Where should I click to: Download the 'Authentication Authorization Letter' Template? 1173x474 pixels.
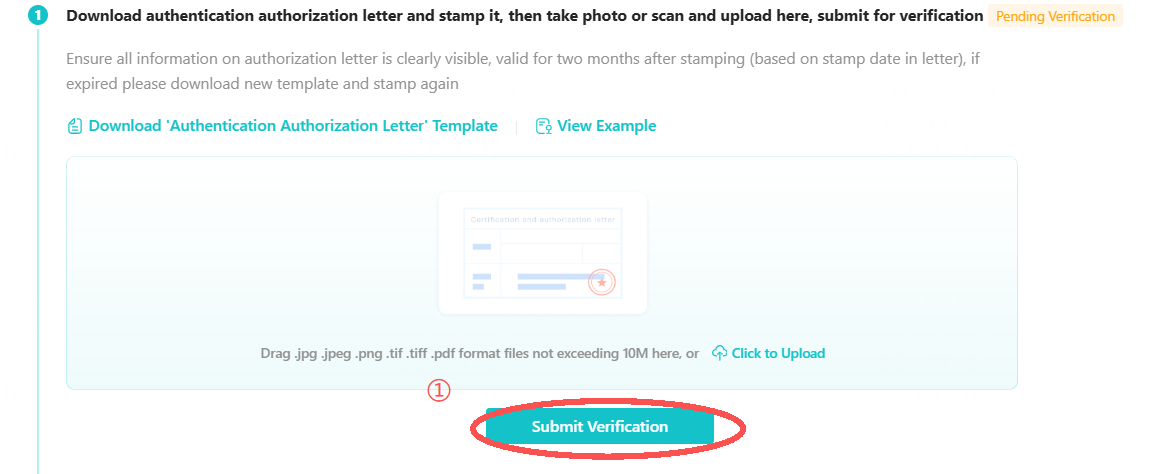point(292,126)
